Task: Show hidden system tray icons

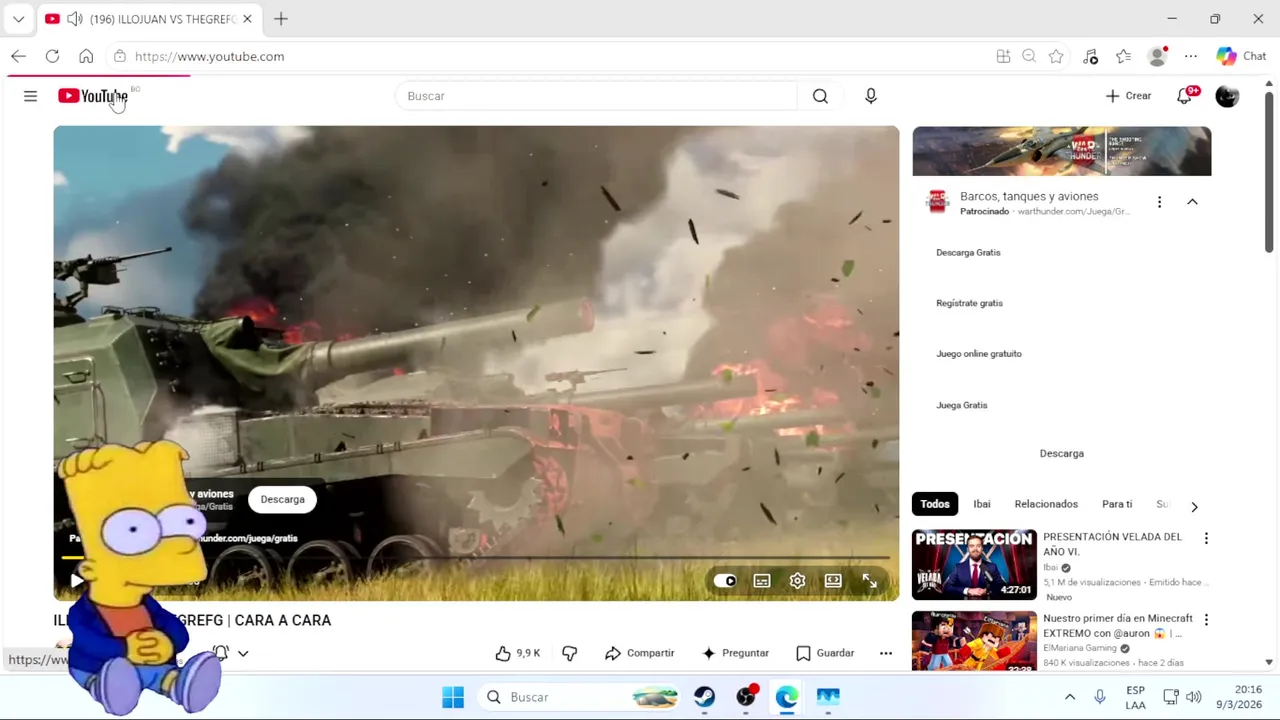Action: [x=1069, y=697]
